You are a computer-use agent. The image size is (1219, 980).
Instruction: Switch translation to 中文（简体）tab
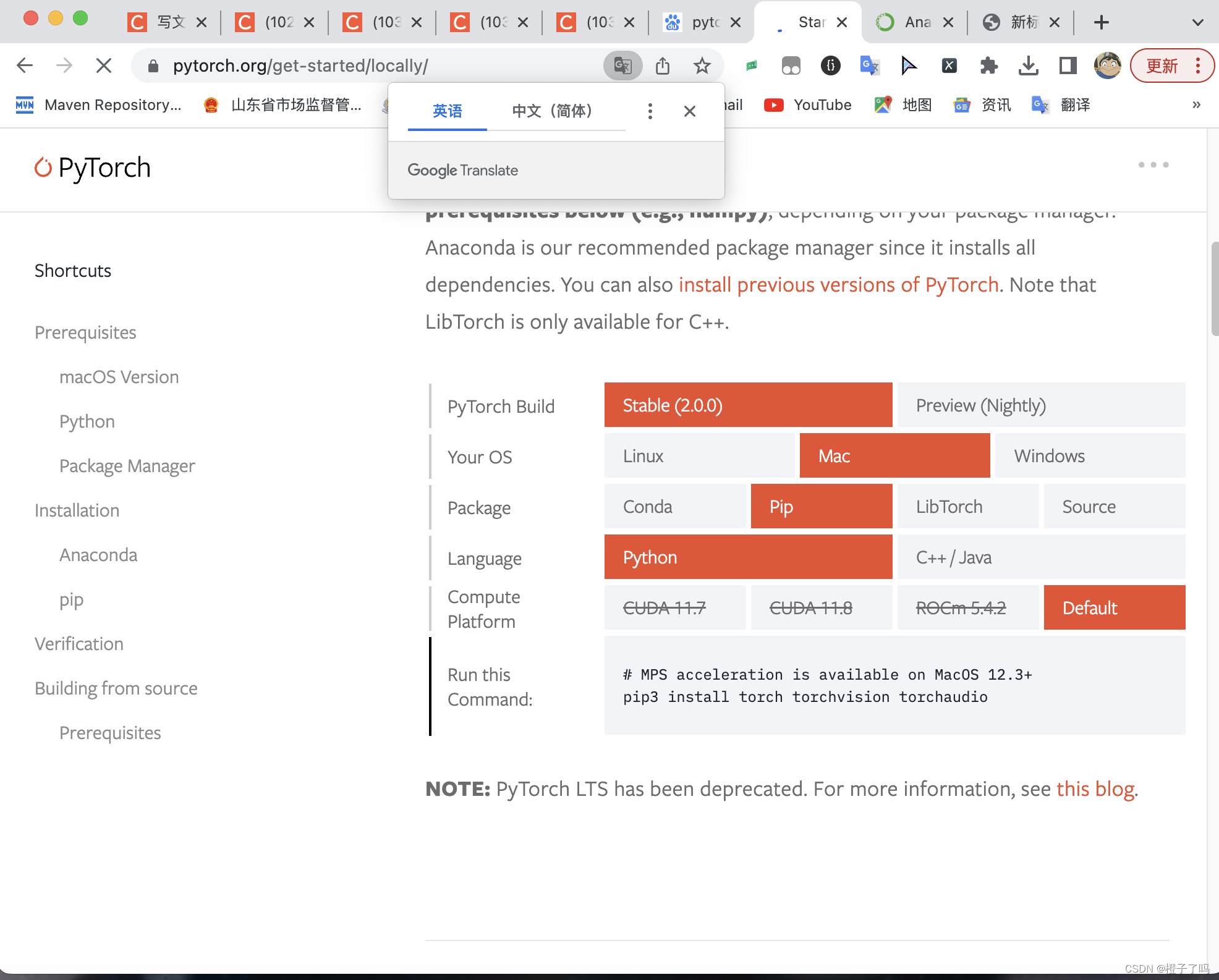552,111
